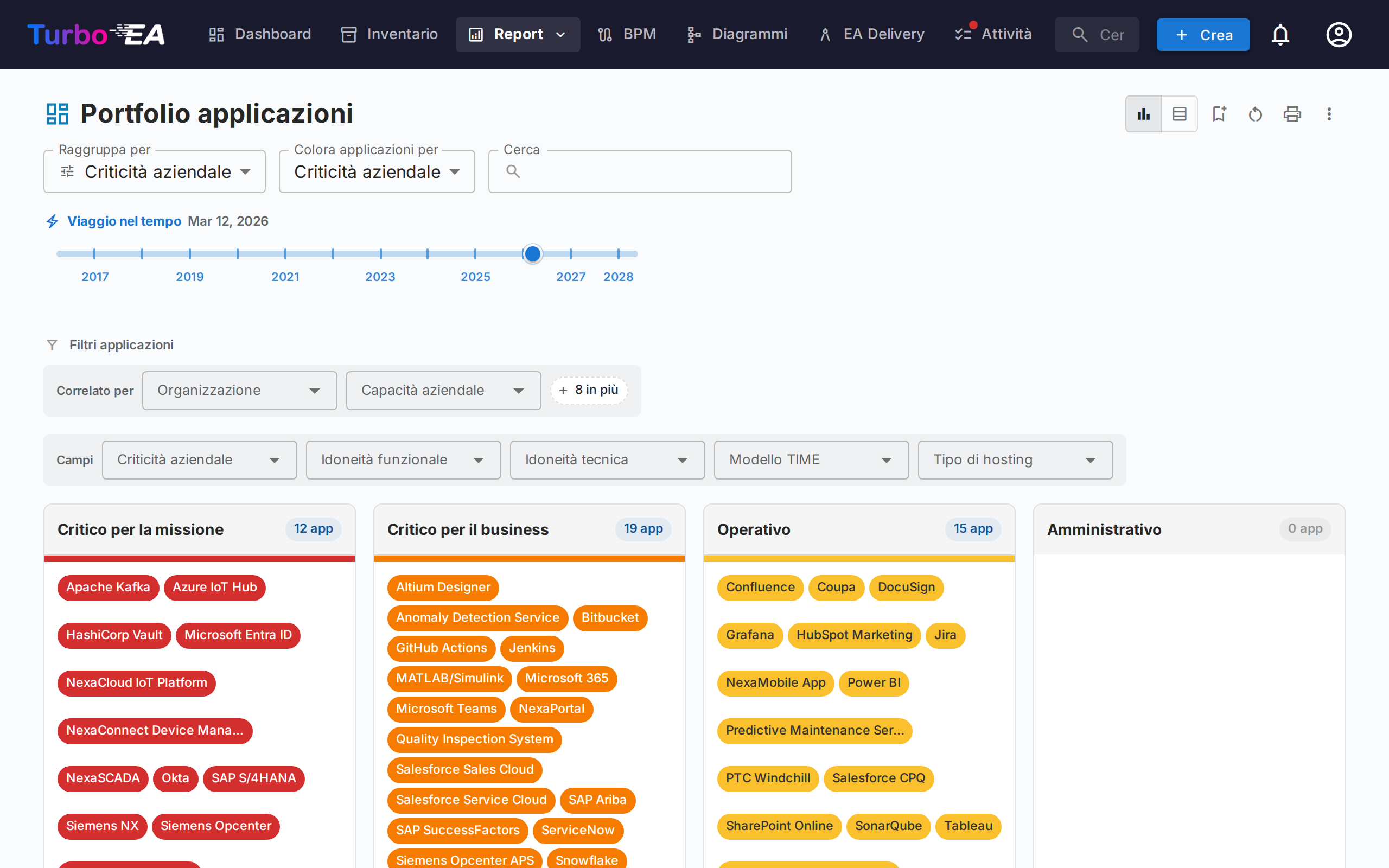Screen dimensions: 1389x868
Task: Bookmark this report using the bookmark icon
Action: 1219,114
